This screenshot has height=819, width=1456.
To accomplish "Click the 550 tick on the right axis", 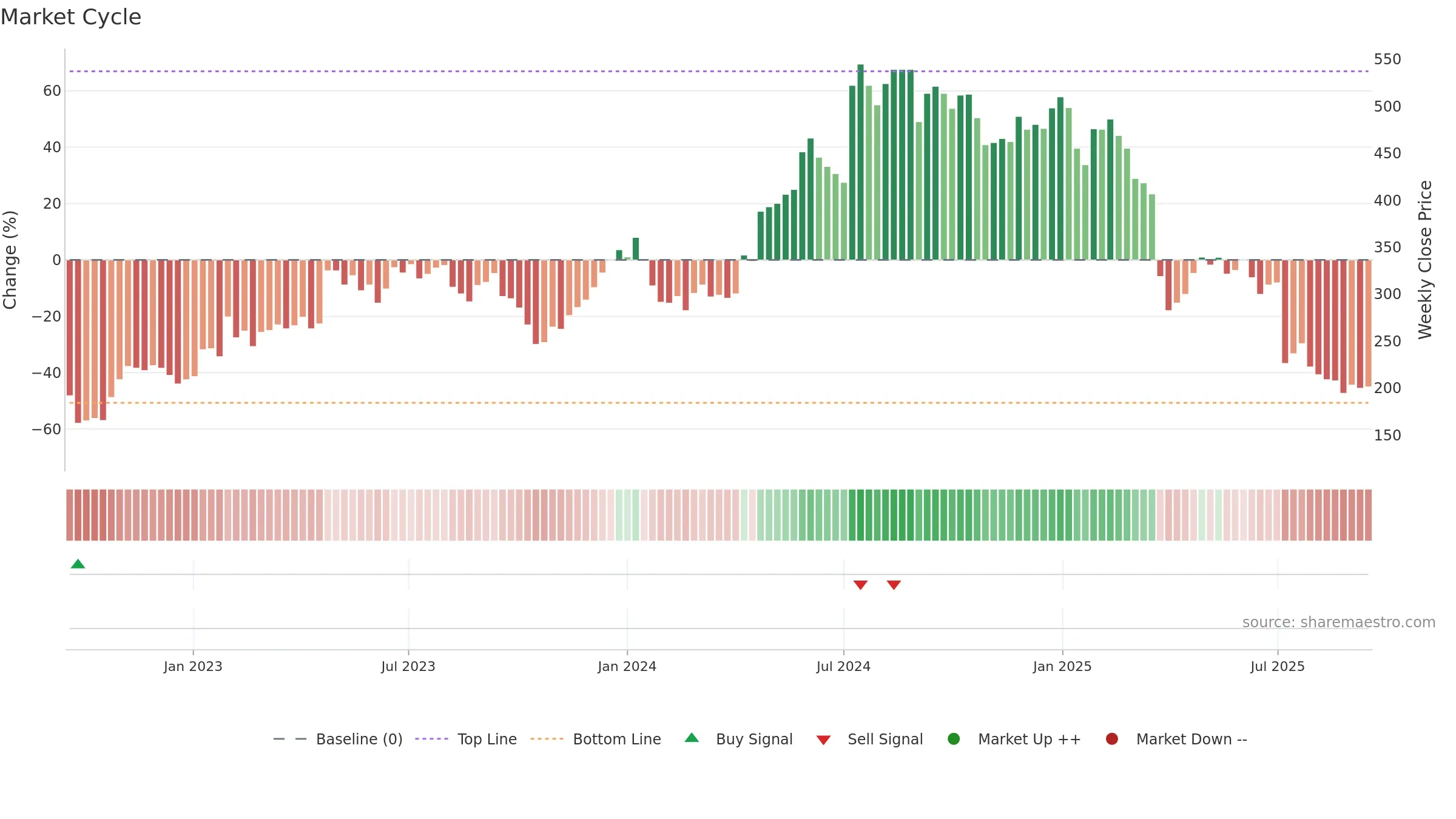I will pos(1387,59).
